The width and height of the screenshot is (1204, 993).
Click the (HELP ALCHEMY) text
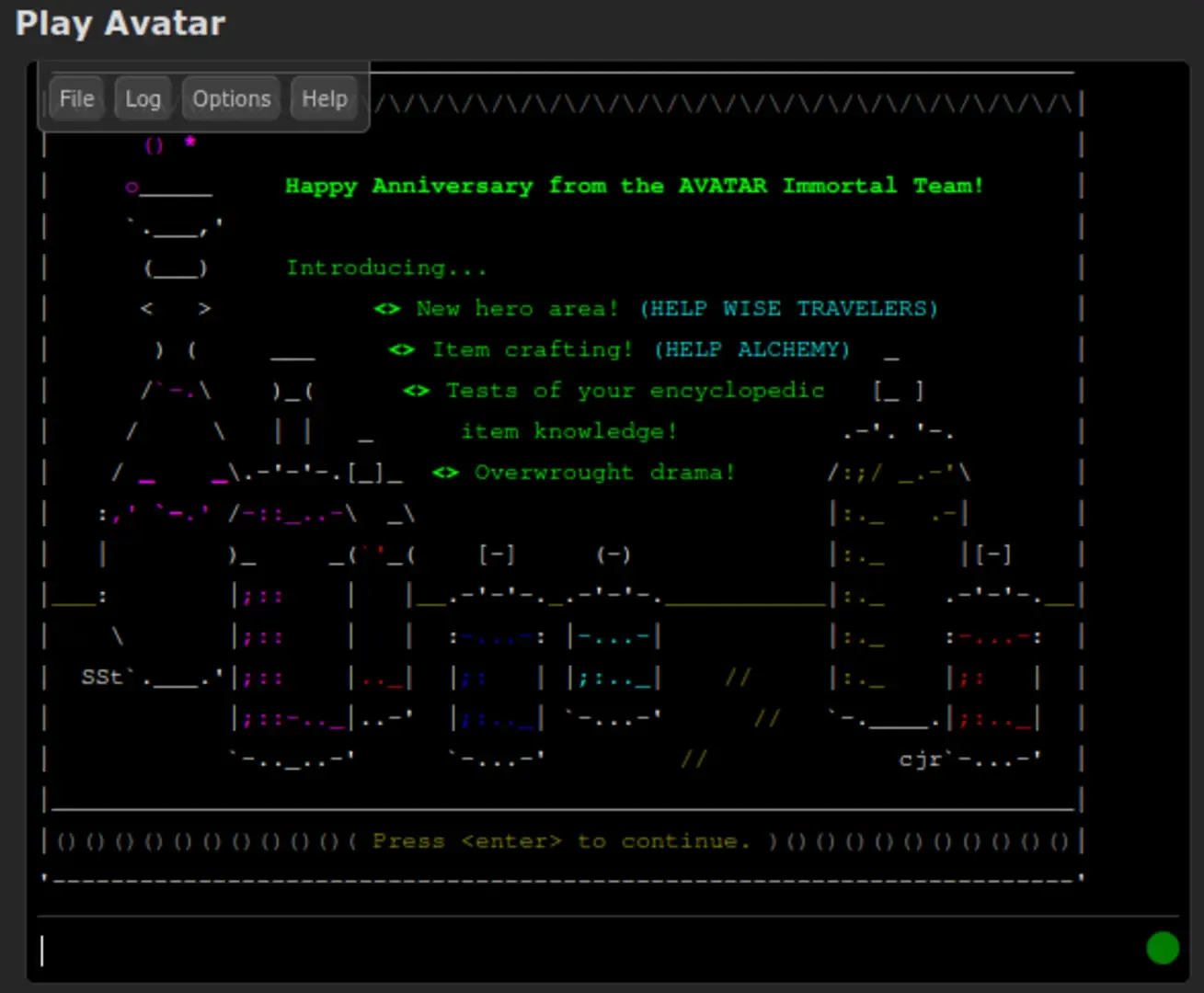(x=751, y=349)
